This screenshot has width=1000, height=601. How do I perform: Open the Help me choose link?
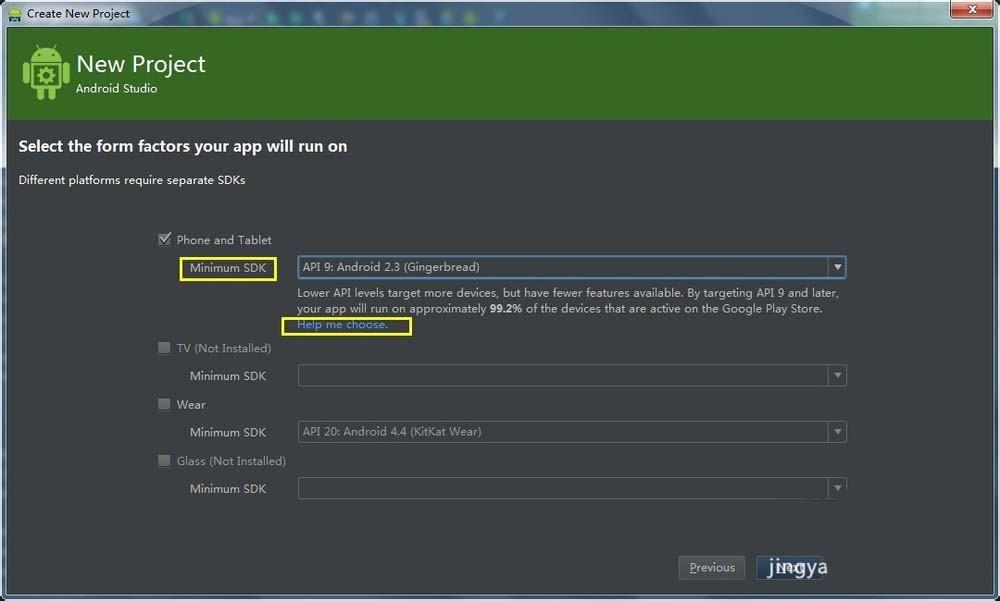coord(346,325)
